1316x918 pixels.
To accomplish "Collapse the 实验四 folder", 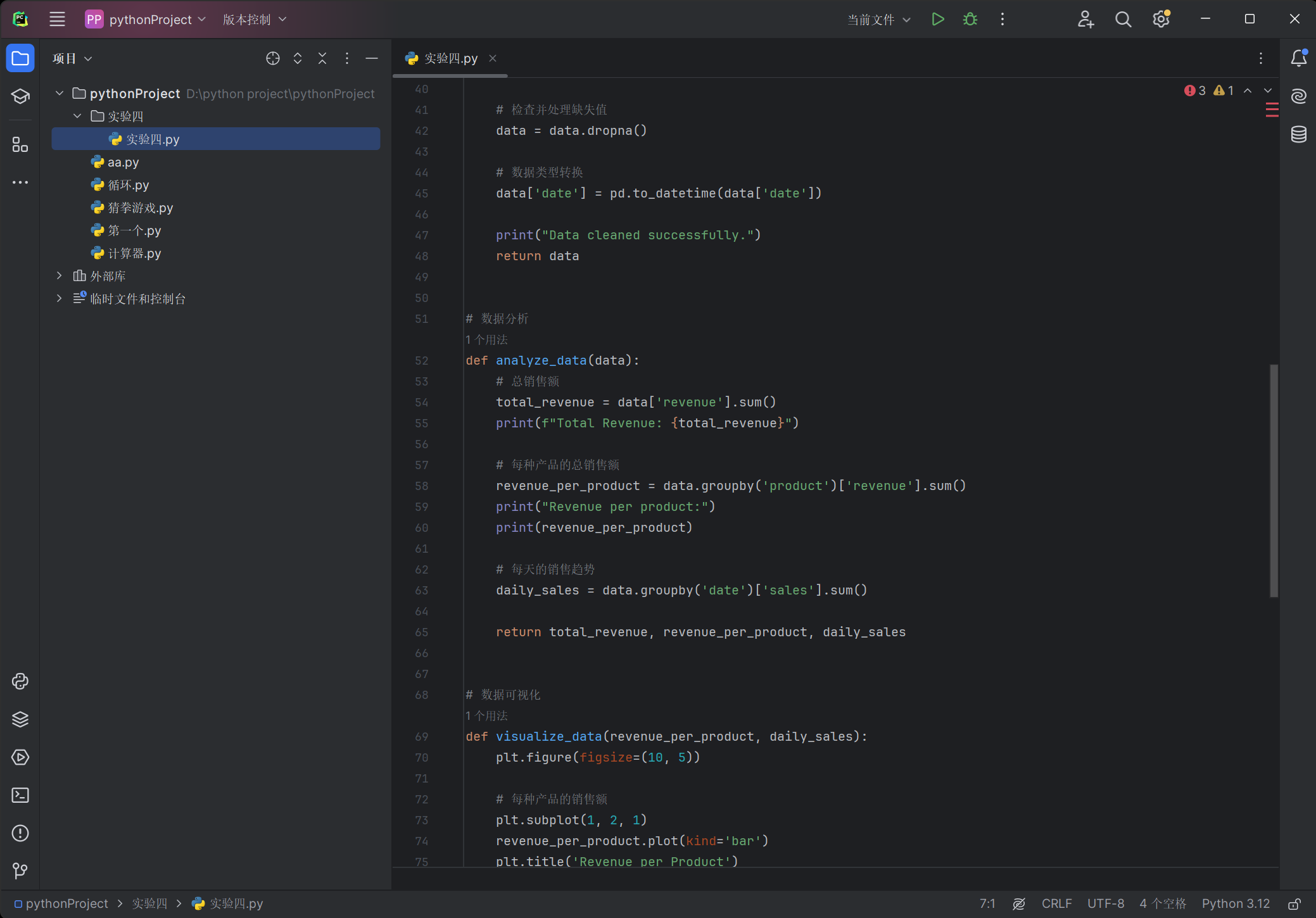I will pyautogui.click(x=77, y=116).
